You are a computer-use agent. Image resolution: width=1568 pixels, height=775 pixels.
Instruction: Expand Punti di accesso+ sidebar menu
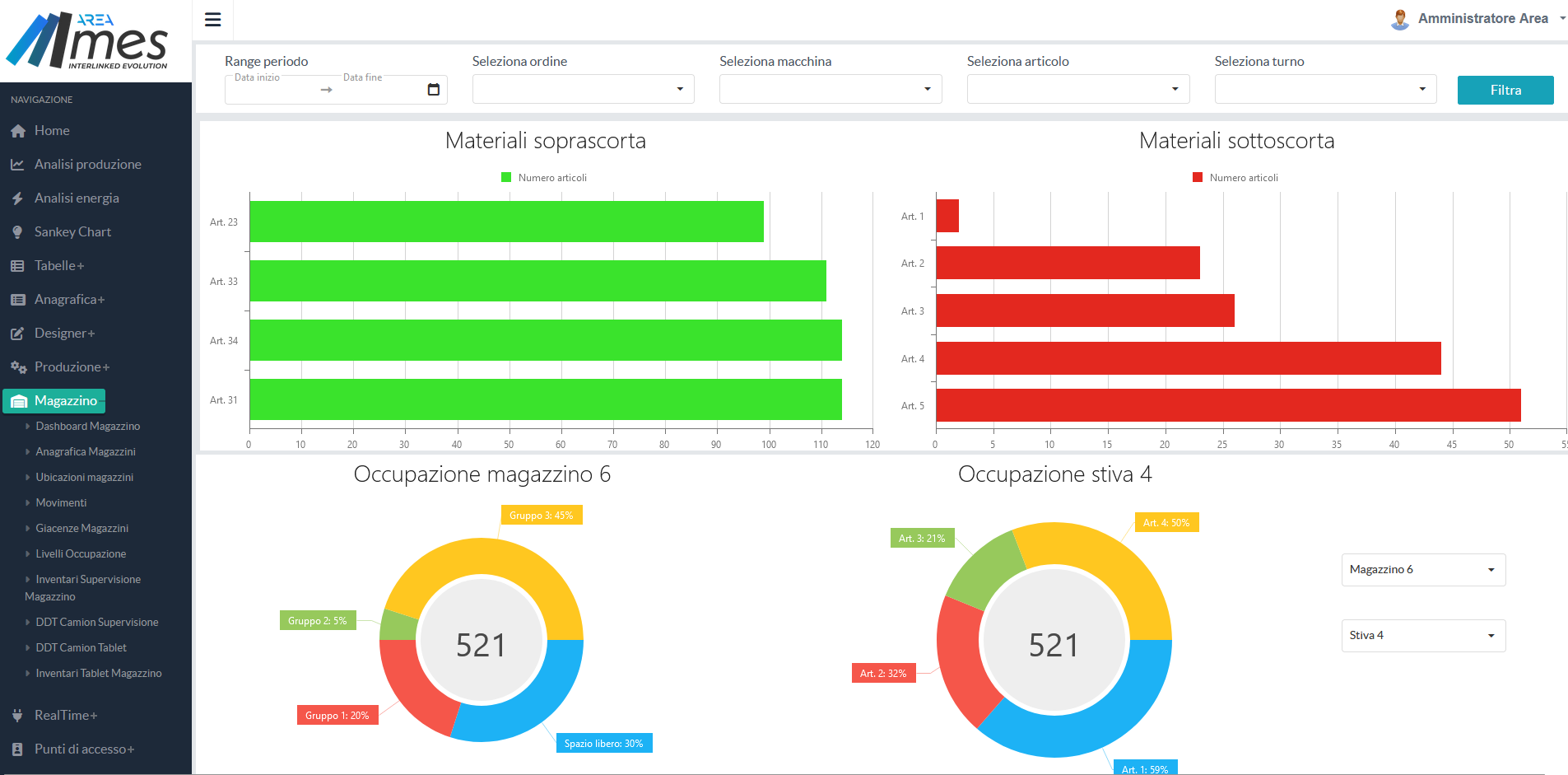click(x=84, y=749)
